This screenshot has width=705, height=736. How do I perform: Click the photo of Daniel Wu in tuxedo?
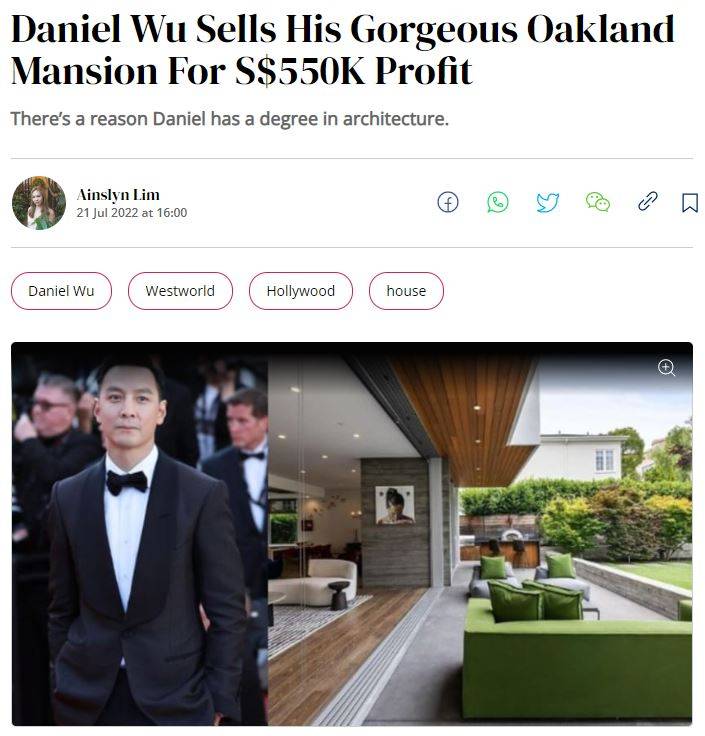point(139,534)
